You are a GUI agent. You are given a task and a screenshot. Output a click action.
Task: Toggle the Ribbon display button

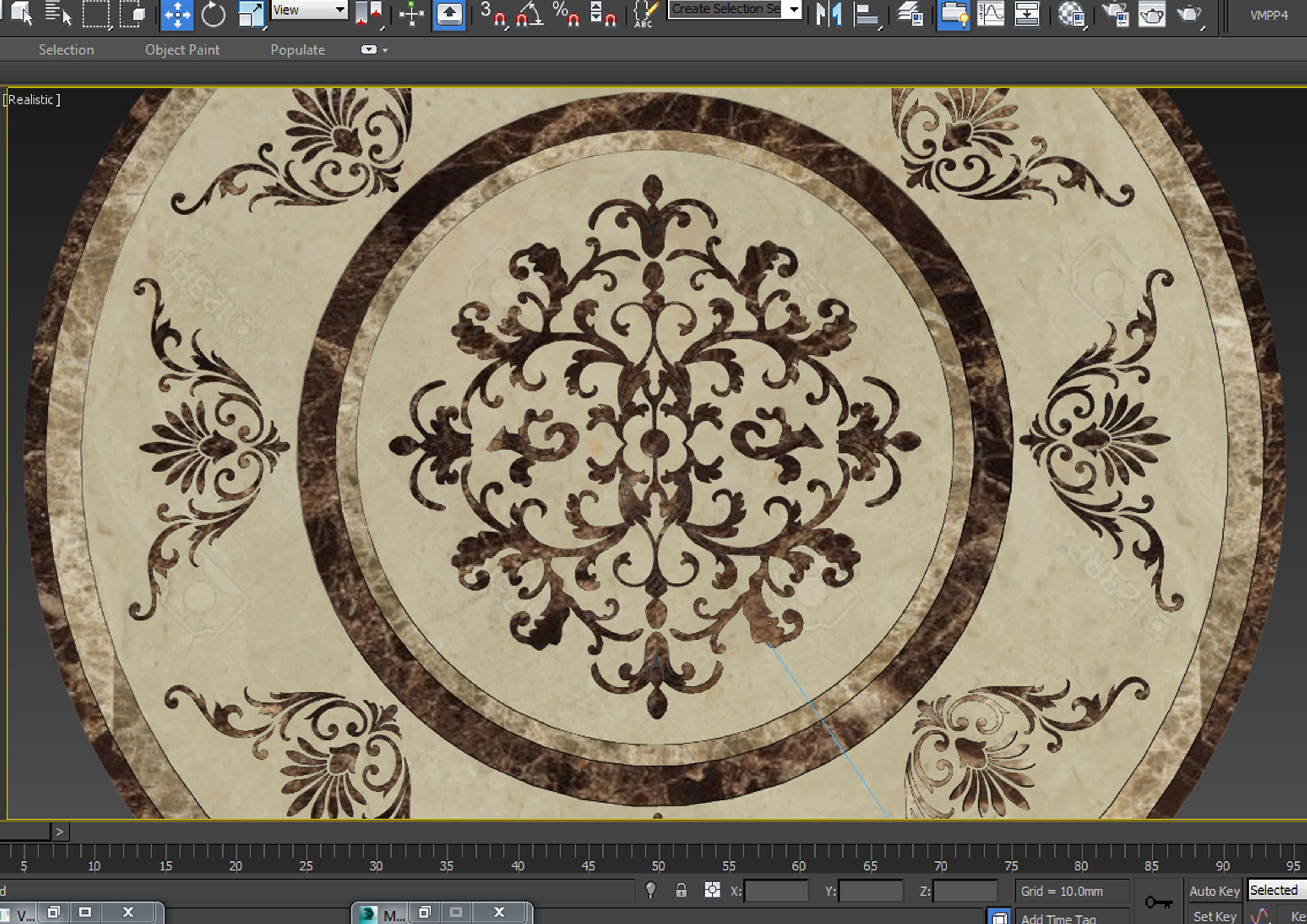[953, 15]
